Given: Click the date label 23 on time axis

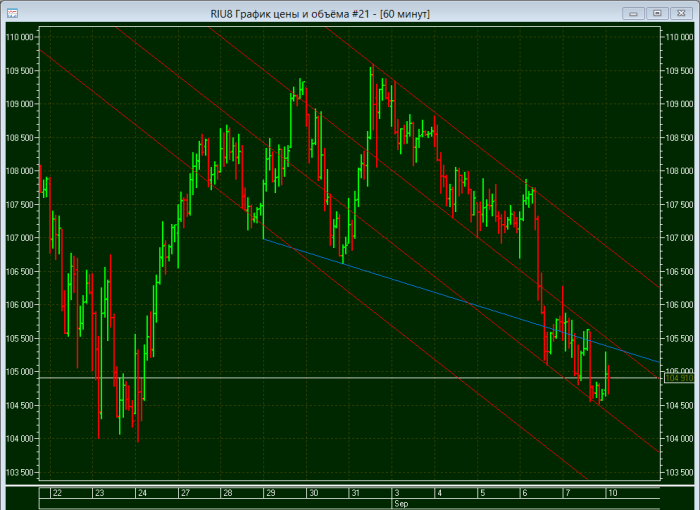Looking at the screenshot, I should click(100, 493).
